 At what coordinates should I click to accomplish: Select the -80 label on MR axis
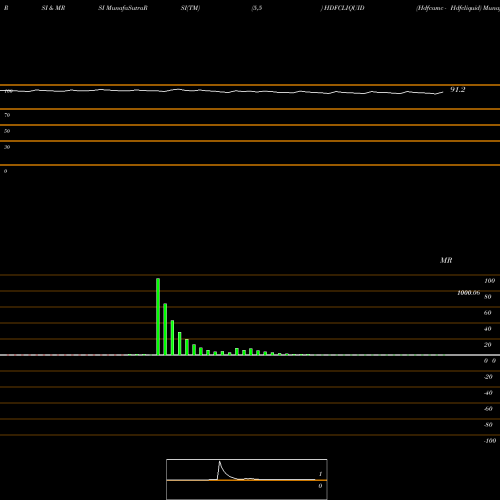click(488, 425)
